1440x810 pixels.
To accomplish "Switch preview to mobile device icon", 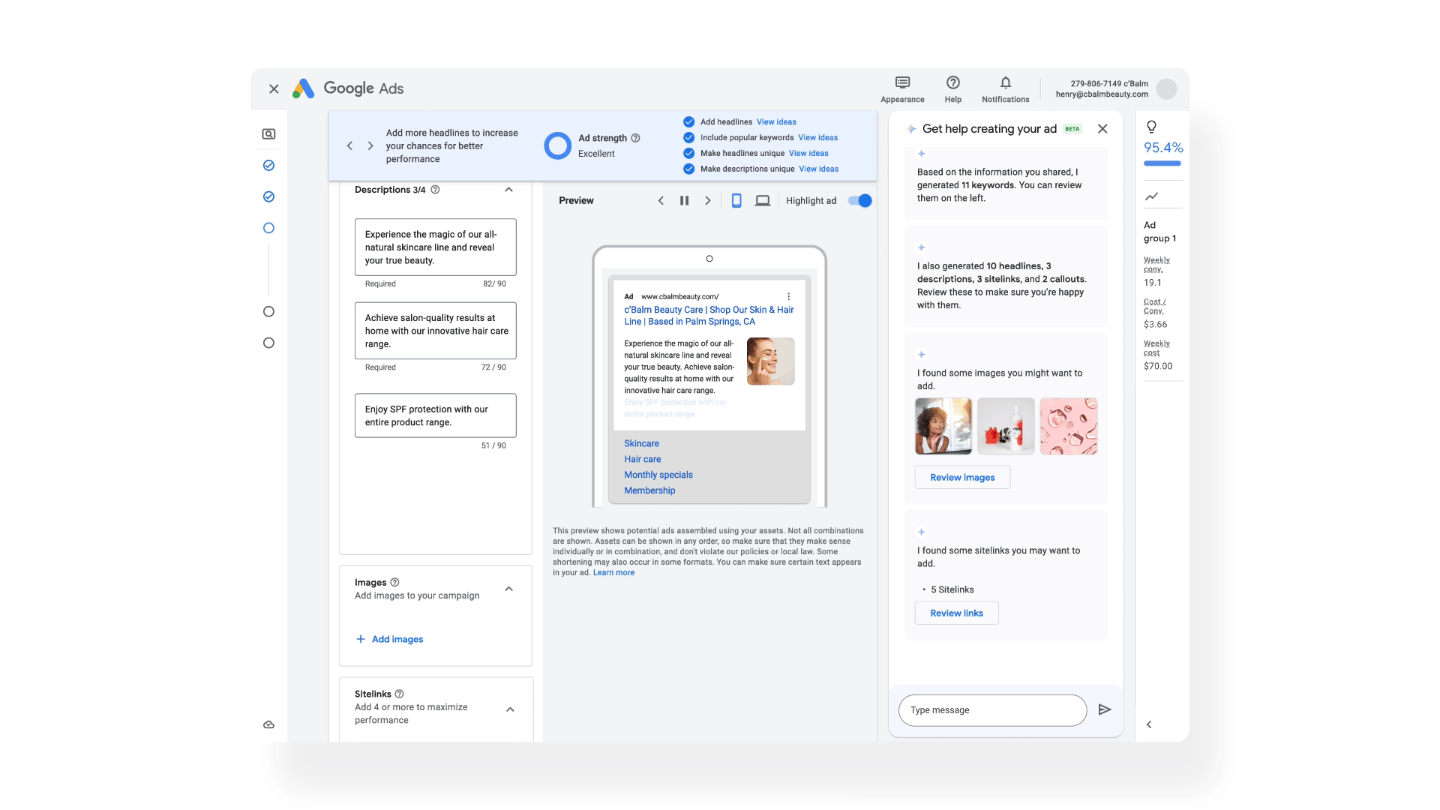I will click(736, 201).
